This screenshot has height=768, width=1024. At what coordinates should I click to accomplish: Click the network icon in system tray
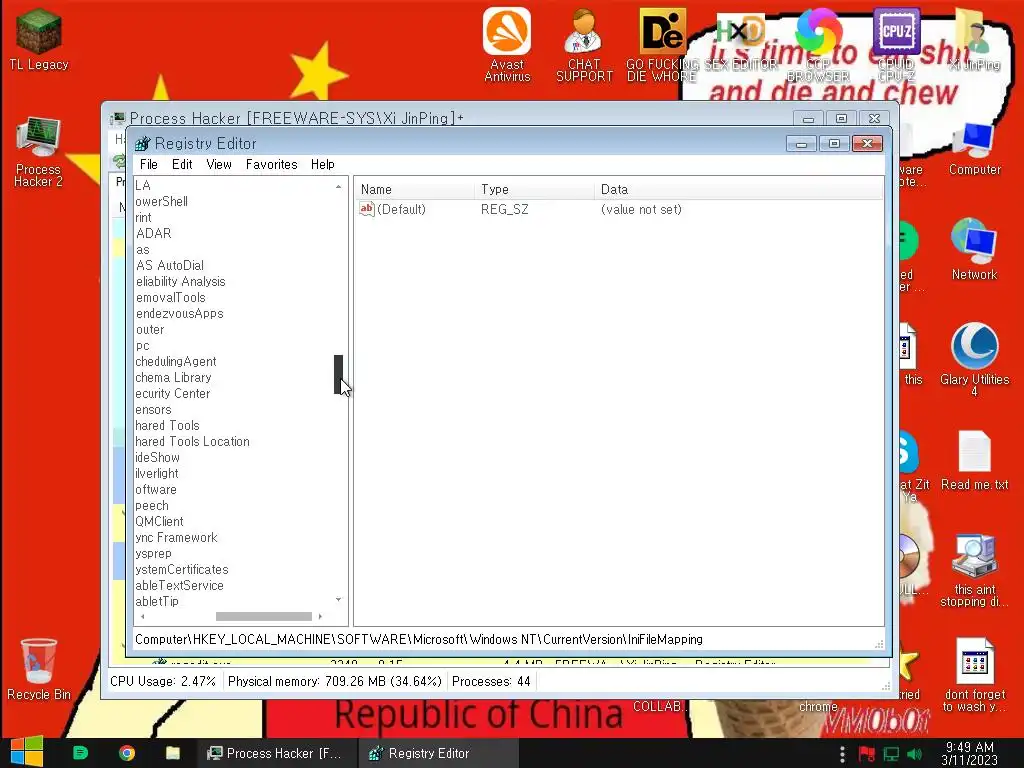[891, 754]
